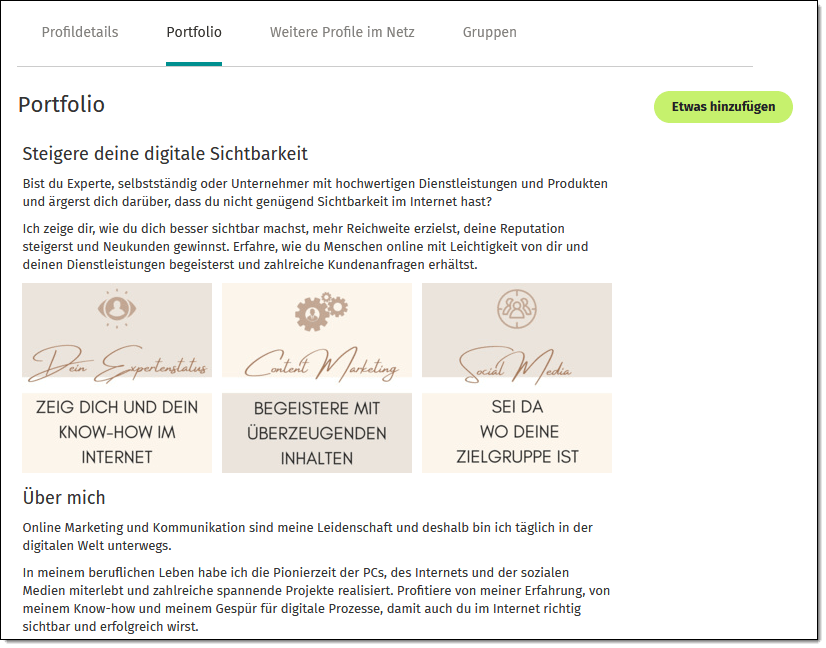Click the paragraph starting Online Marketing und
Image resolution: width=826 pixels, height=648 pixels.
click(308, 536)
